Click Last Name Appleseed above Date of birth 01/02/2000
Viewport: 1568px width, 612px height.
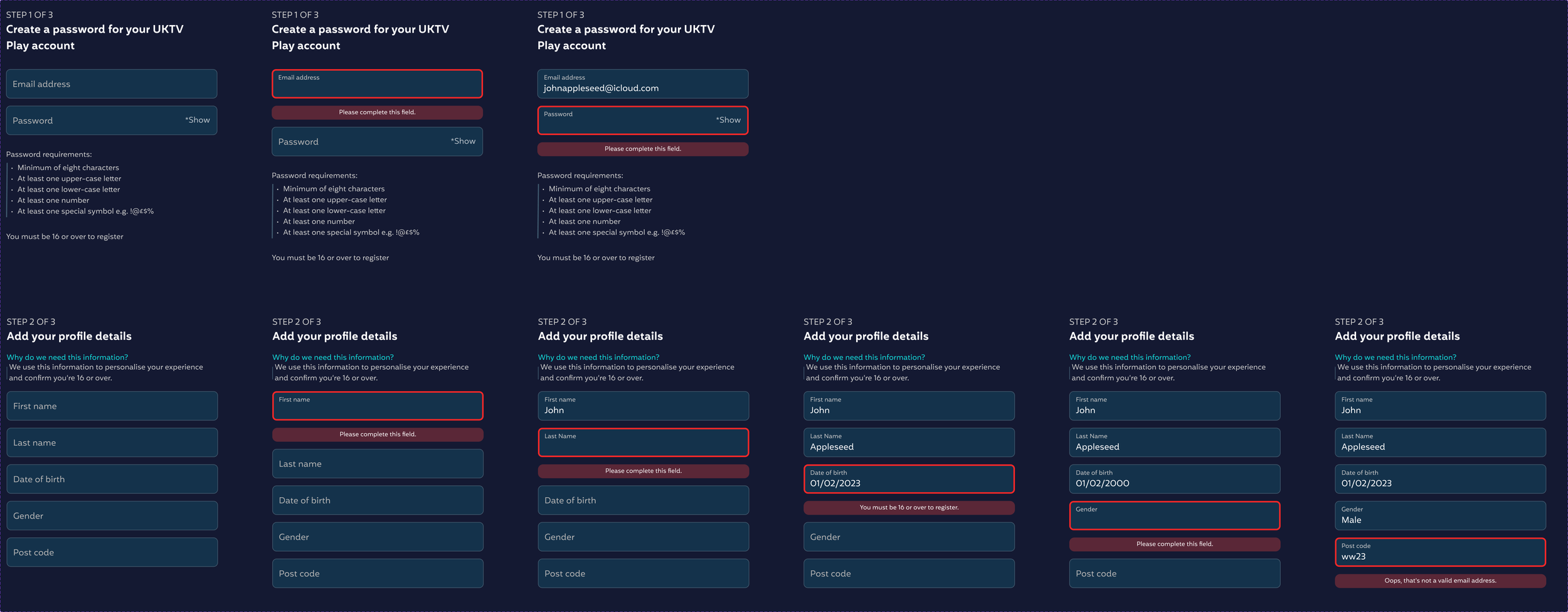point(1174,443)
